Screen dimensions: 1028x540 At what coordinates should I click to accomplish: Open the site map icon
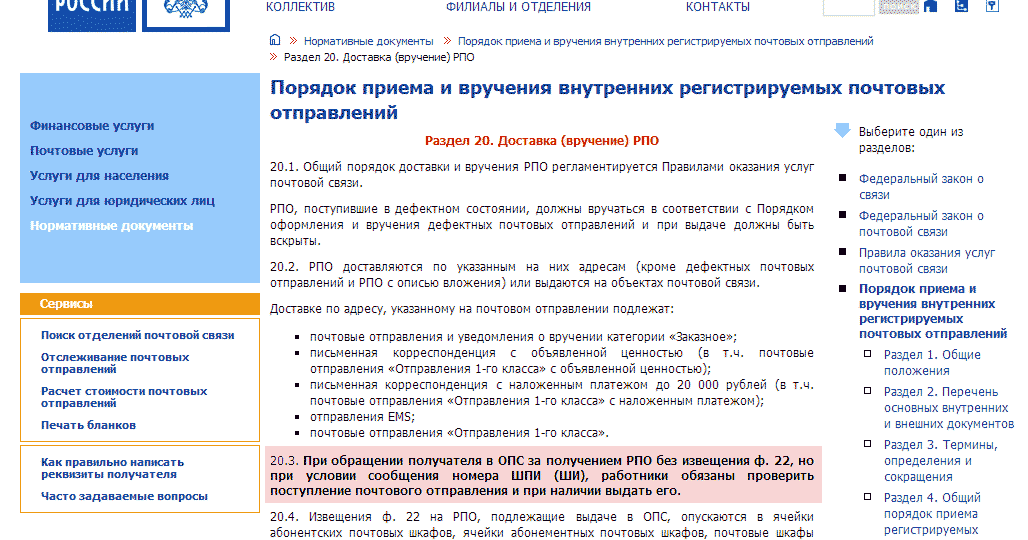point(961,6)
